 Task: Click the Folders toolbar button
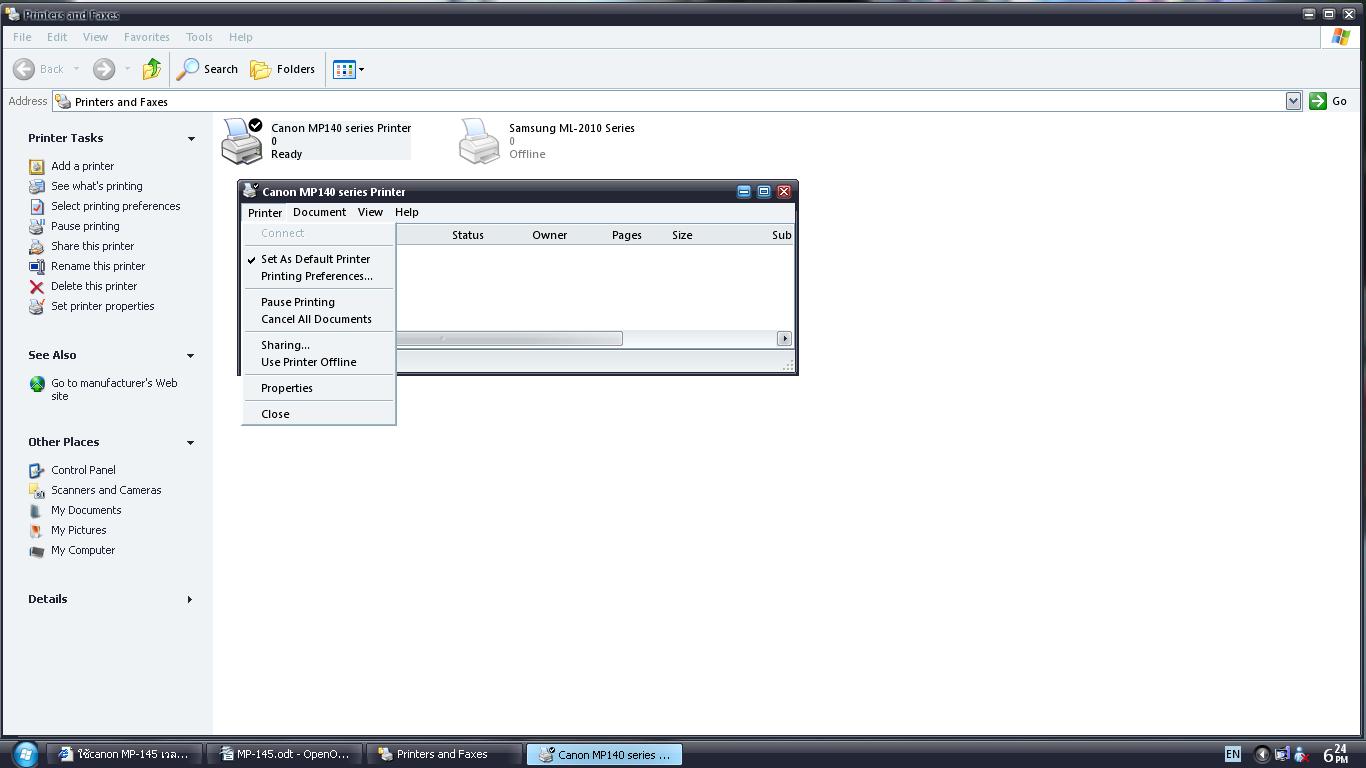[x=283, y=69]
